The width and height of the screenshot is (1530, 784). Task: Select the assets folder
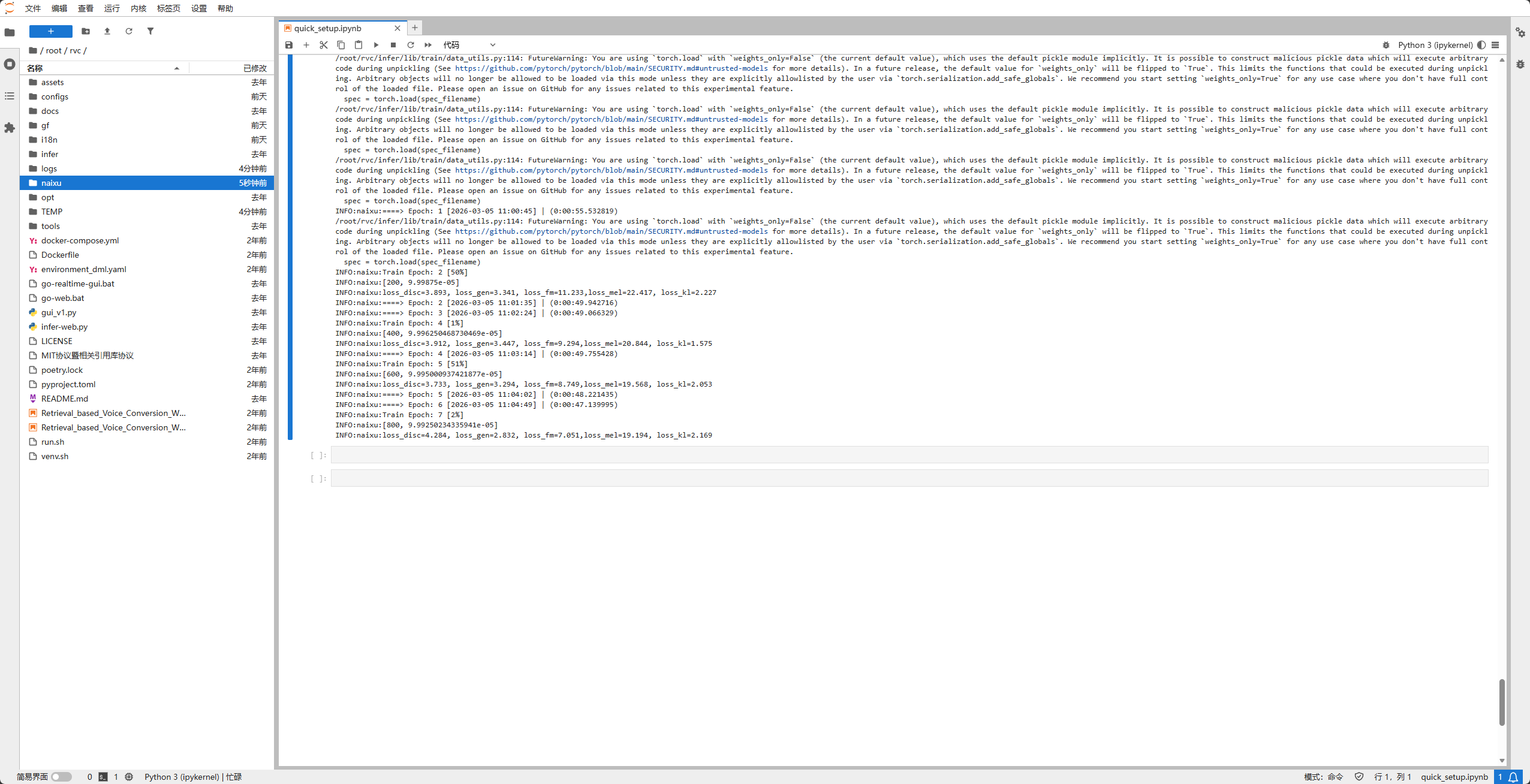[x=147, y=82]
